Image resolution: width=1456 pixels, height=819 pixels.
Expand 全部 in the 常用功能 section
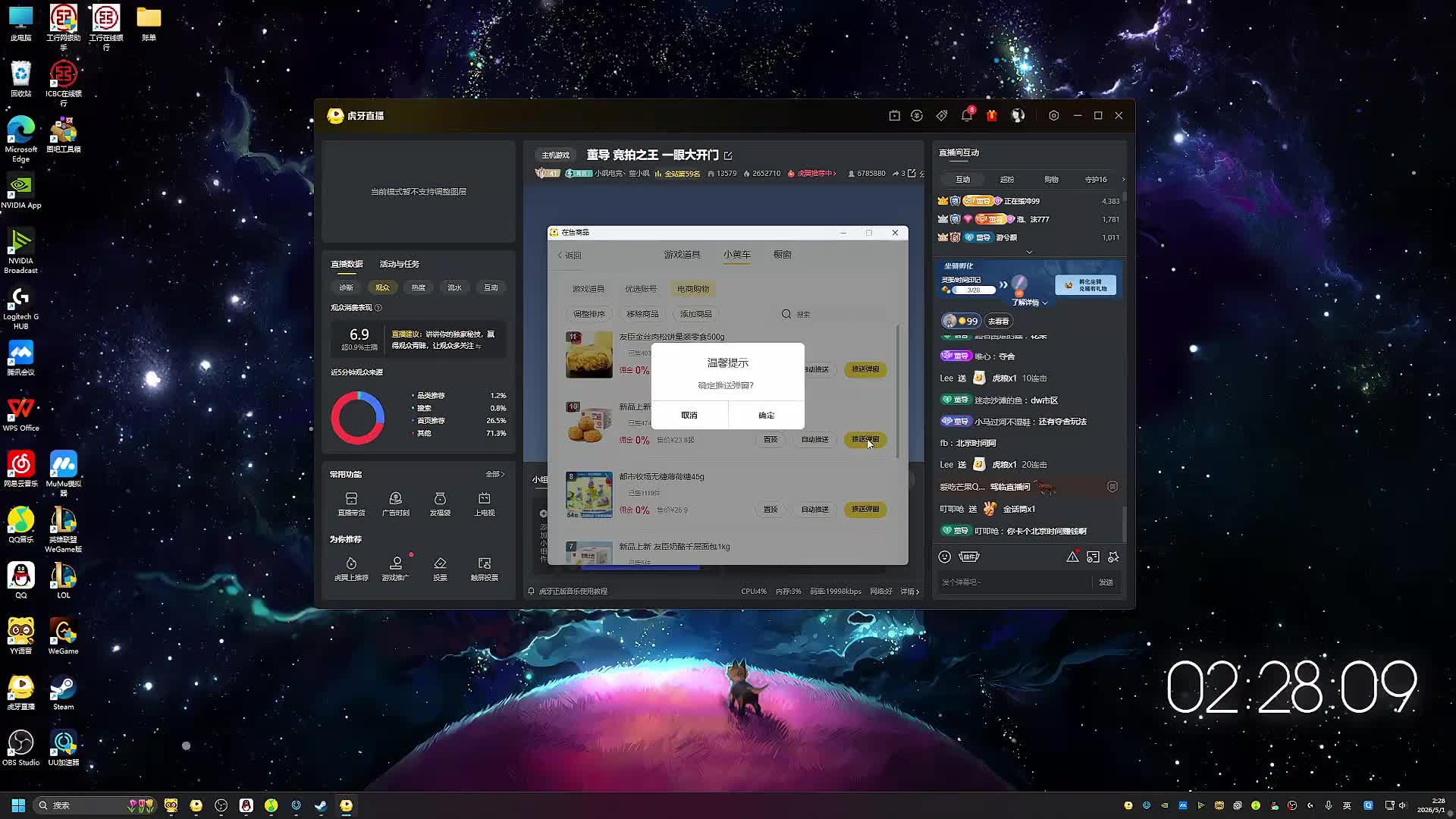coord(494,474)
